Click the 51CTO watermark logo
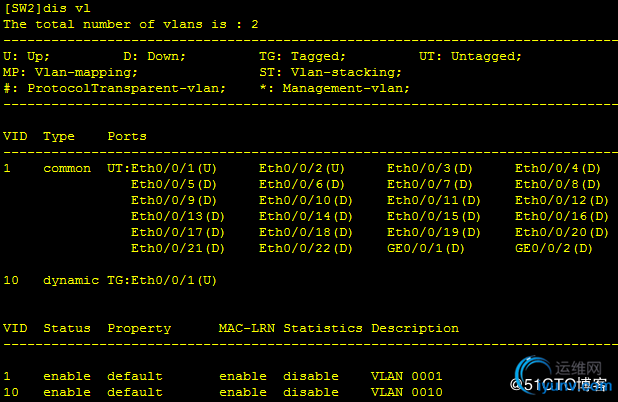The height and width of the screenshot is (402, 618). pos(562,376)
